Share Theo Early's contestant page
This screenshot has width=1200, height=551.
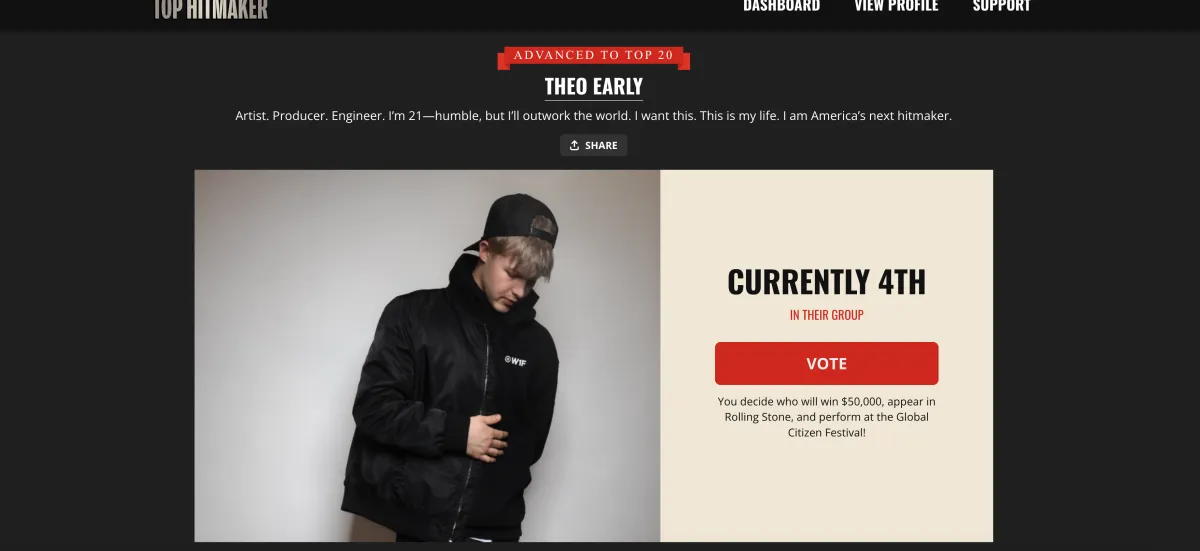[594, 145]
